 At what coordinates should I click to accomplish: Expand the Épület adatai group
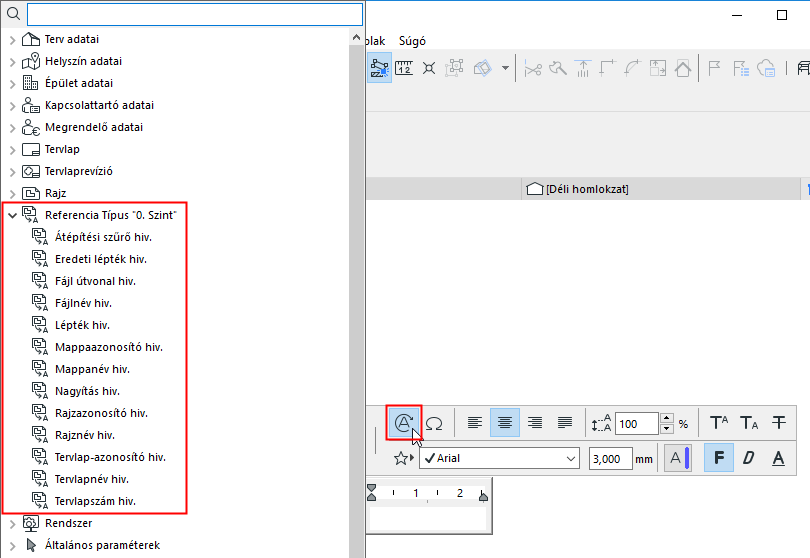tap(12, 84)
